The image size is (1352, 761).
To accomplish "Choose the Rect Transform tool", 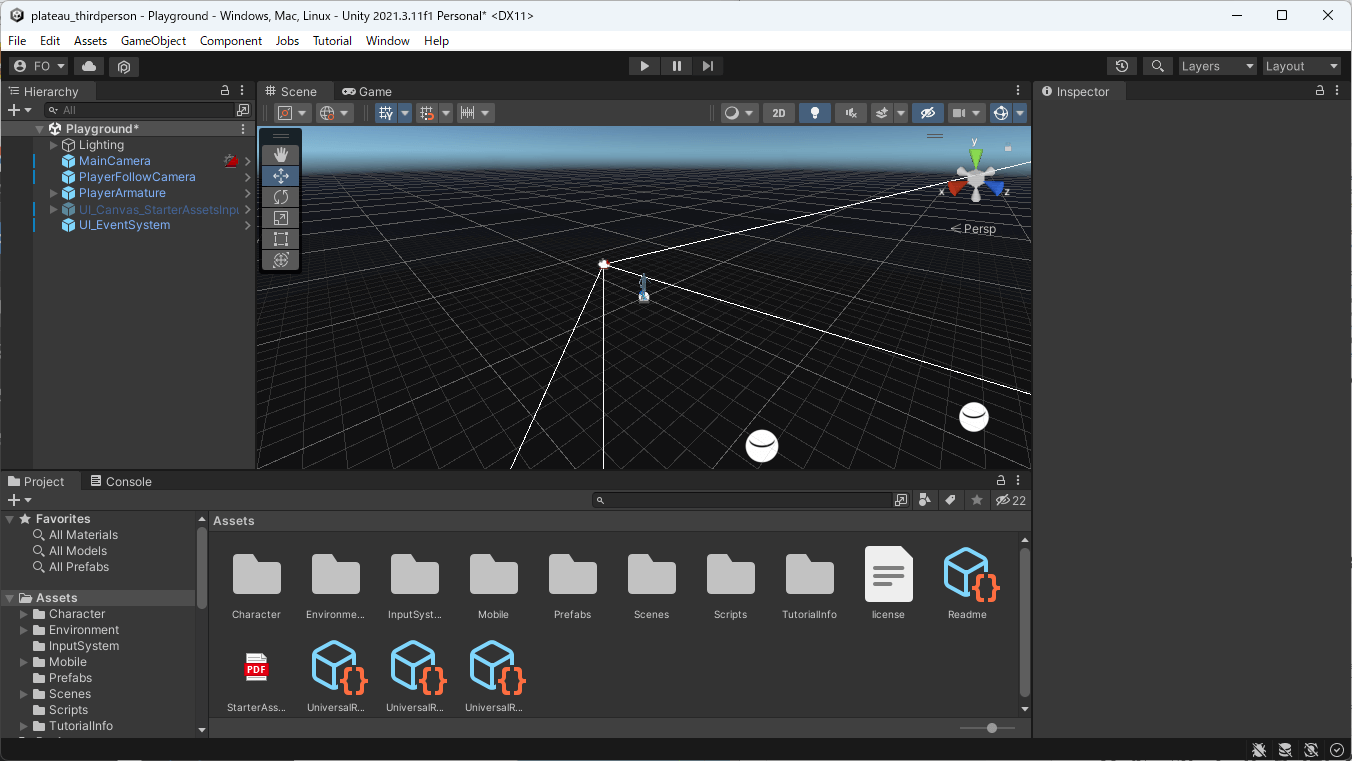I will coord(280,239).
